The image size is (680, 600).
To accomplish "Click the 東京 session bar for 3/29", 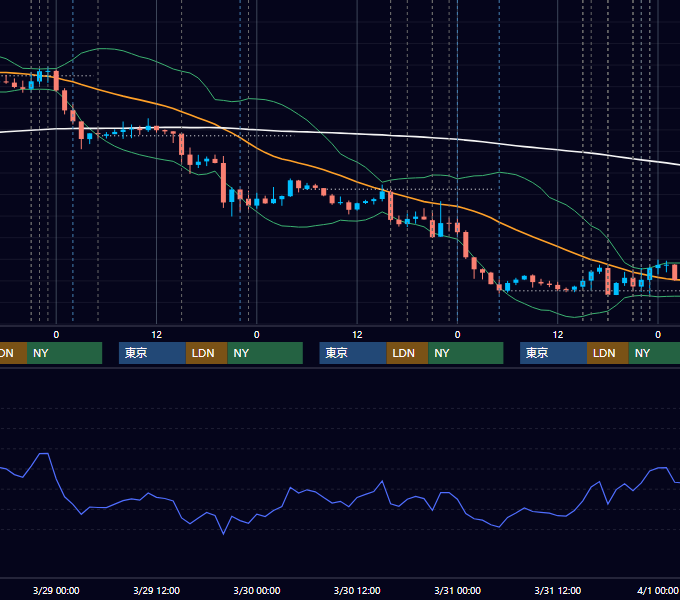I will 152,353.
